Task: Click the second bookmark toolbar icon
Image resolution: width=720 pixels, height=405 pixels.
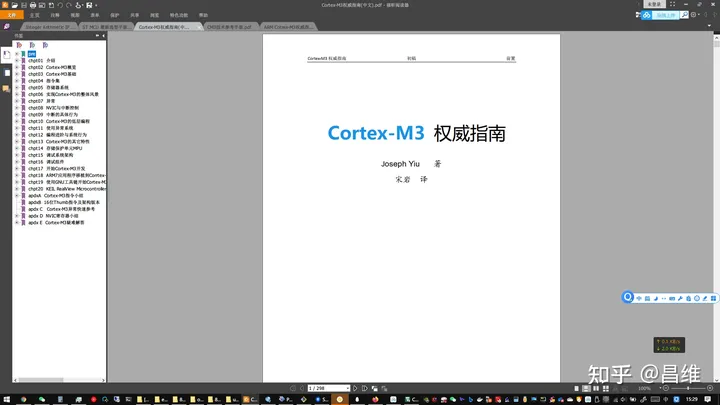Action: pos(32,45)
